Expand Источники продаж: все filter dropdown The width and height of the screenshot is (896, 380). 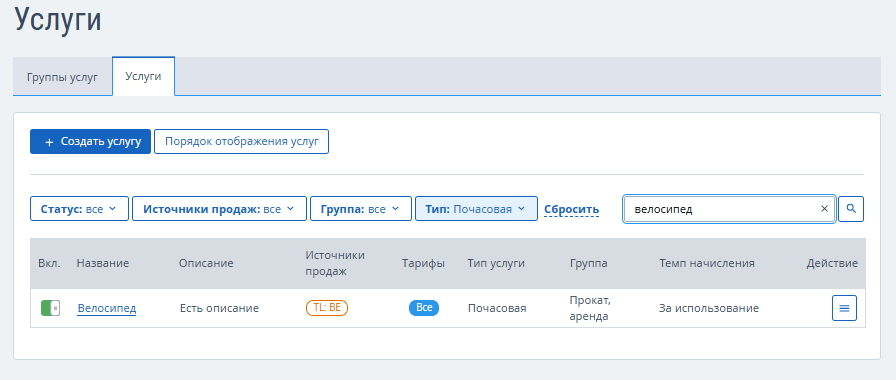[219, 209]
